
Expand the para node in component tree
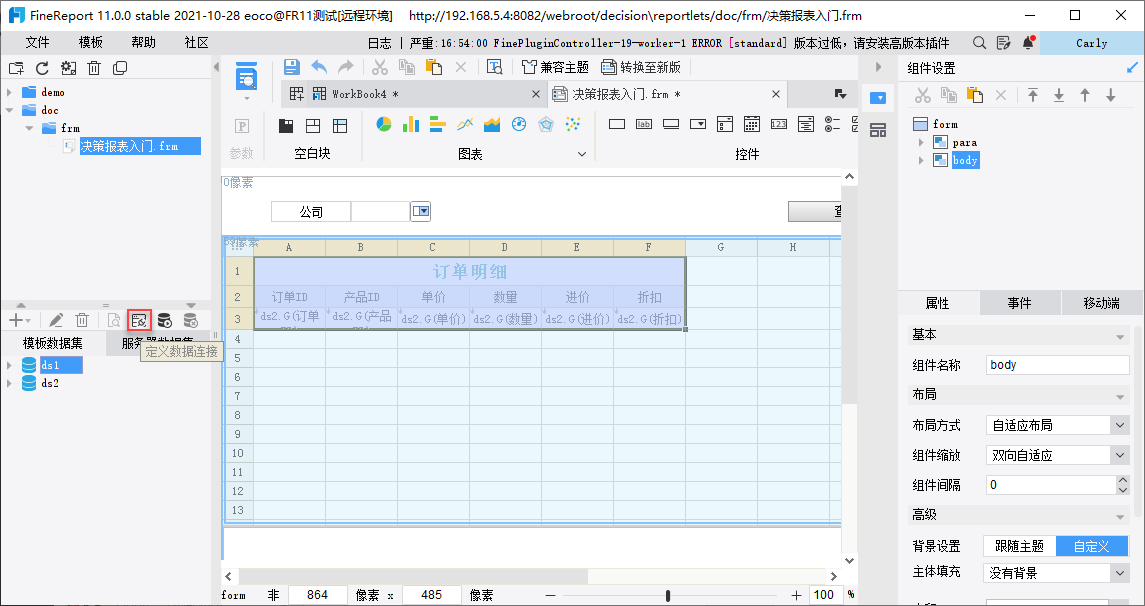(922, 142)
